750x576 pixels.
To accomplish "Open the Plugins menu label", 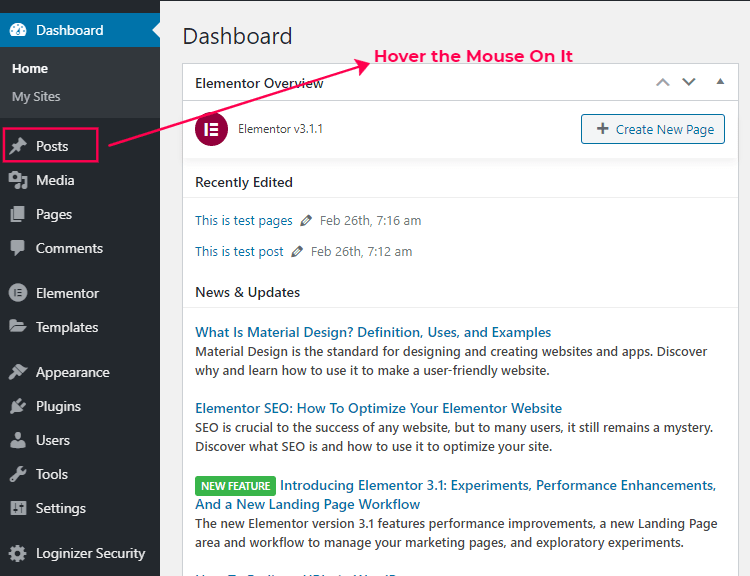I will pyautogui.click(x=58, y=406).
